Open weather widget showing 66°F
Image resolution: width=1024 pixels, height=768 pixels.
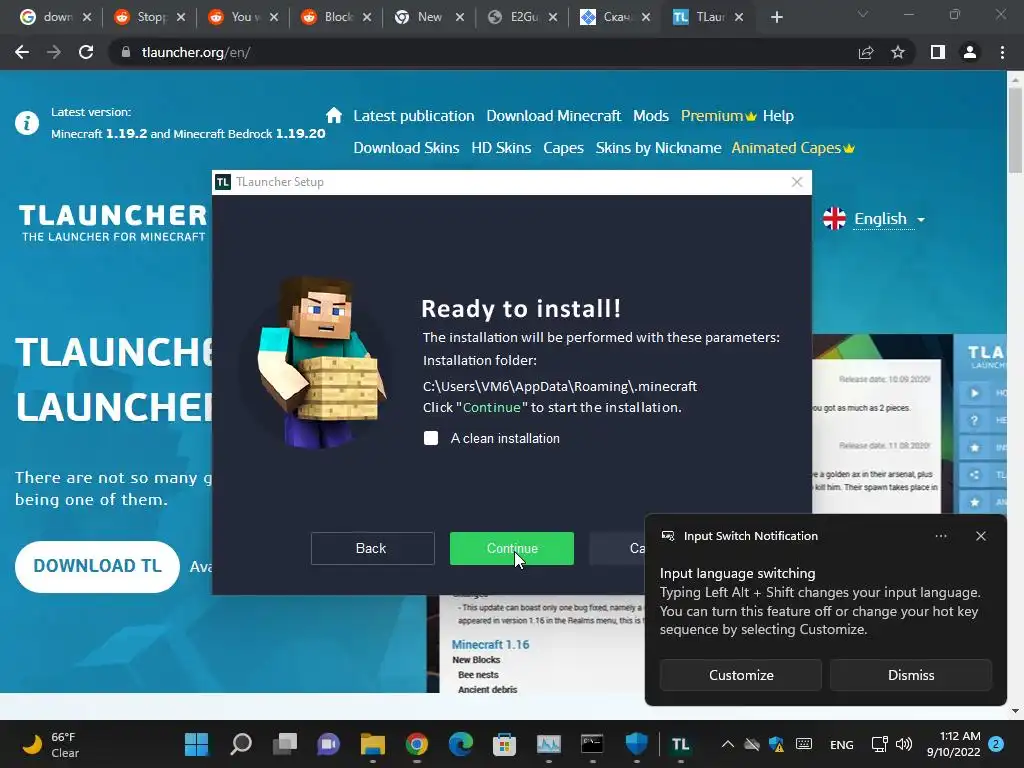coord(51,744)
